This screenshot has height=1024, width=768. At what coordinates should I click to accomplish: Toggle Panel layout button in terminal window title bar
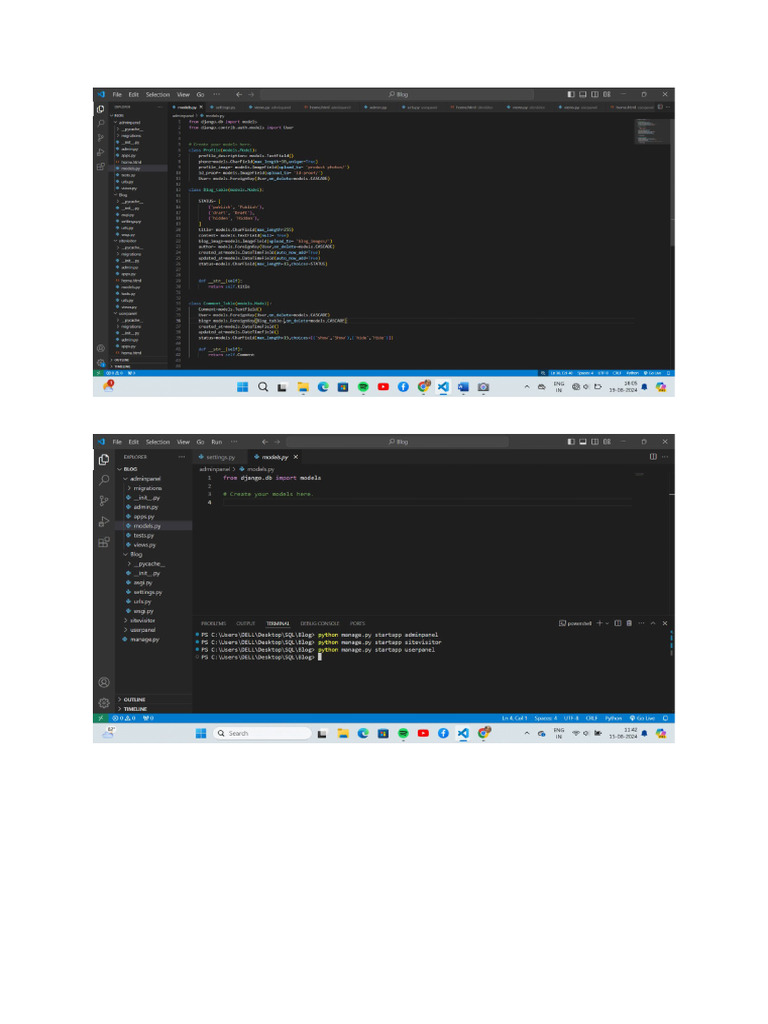pyautogui.click(x=583, y=441)
